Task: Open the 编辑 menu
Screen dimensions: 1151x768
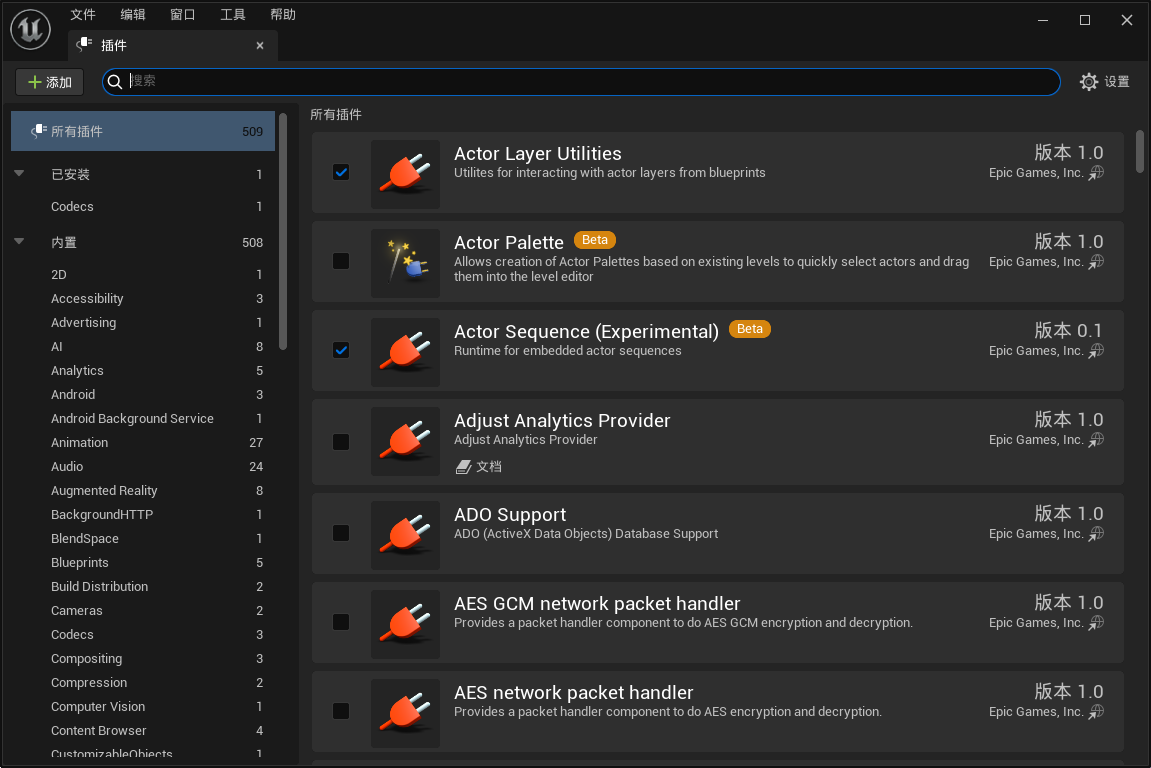Action: 133,15
